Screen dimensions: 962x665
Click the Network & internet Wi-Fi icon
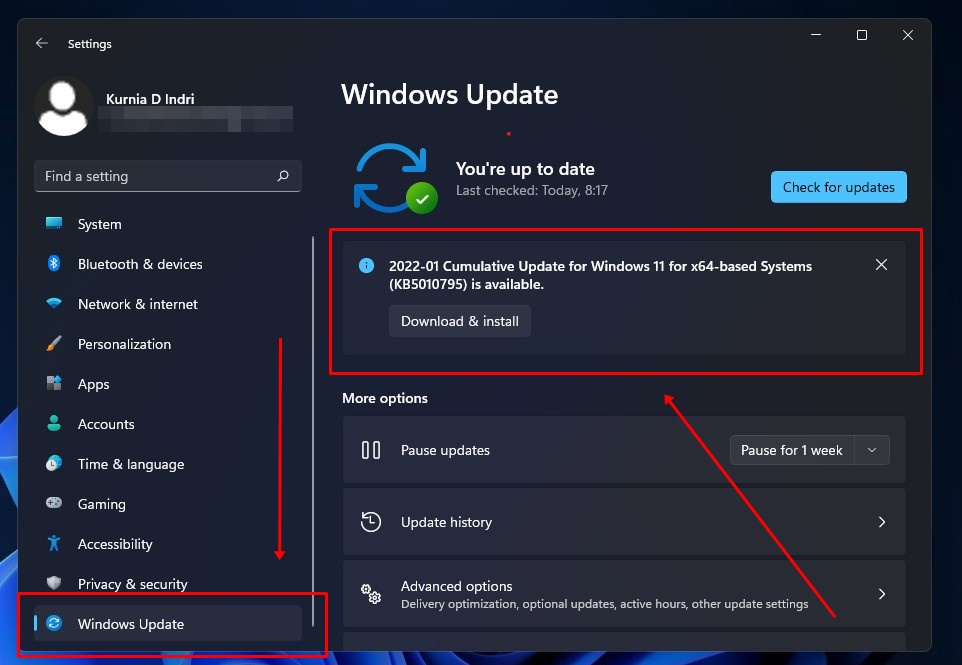tap(54, 304)
